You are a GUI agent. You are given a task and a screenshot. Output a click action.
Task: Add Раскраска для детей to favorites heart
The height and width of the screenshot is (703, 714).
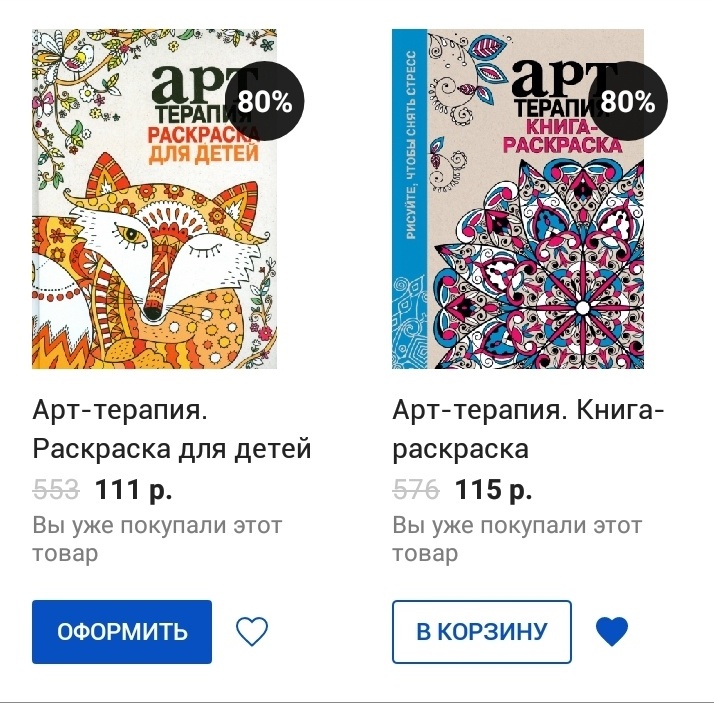click(252, 631)
